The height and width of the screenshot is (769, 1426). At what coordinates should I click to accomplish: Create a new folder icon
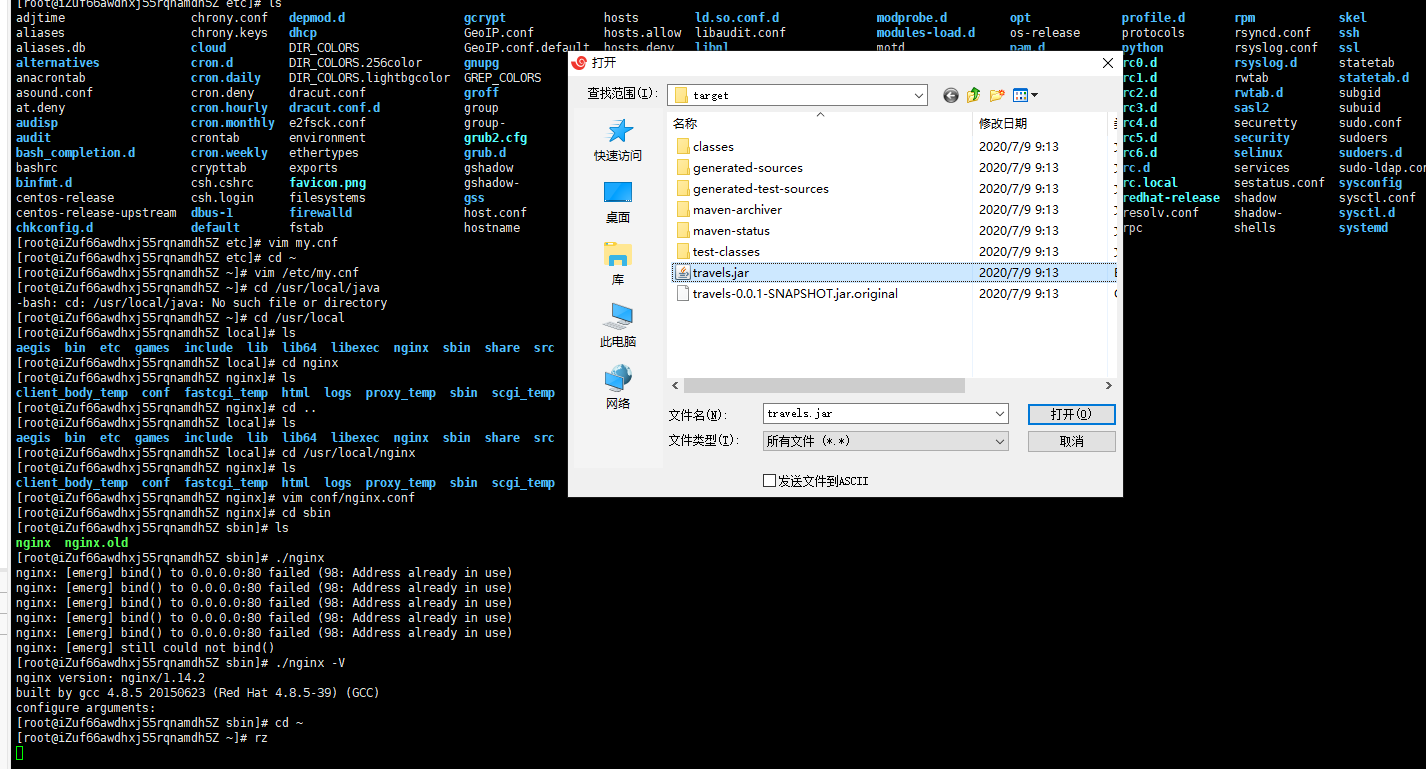997,95
